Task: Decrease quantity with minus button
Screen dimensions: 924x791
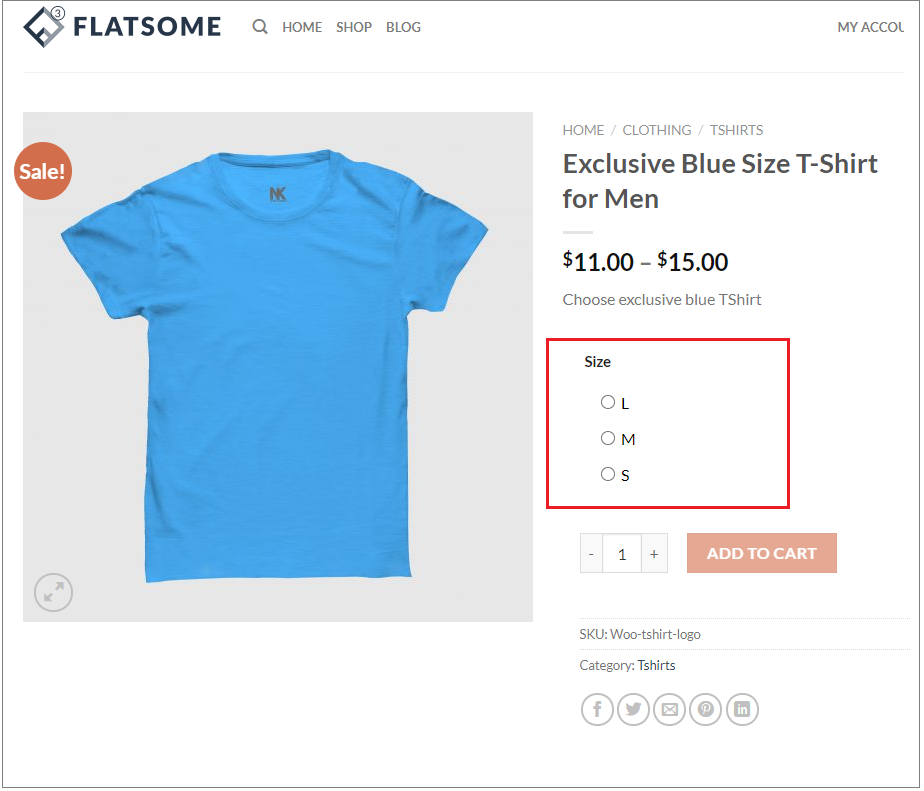Action: 591,553
